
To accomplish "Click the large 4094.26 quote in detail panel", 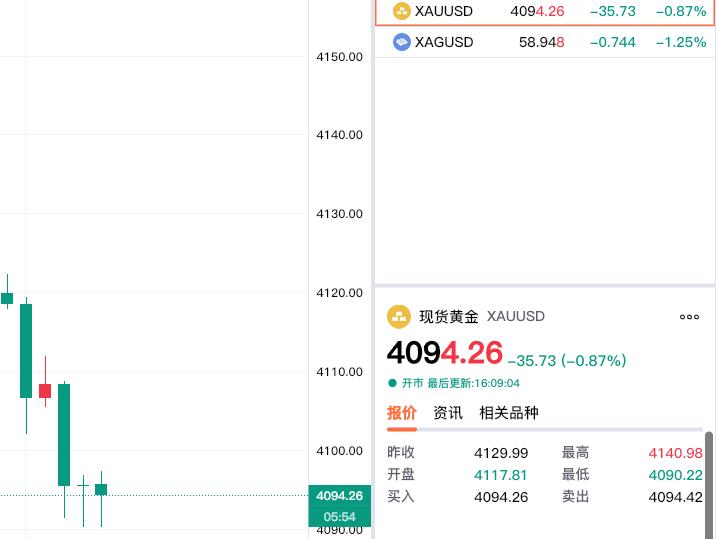I will [x=444, y=353].
